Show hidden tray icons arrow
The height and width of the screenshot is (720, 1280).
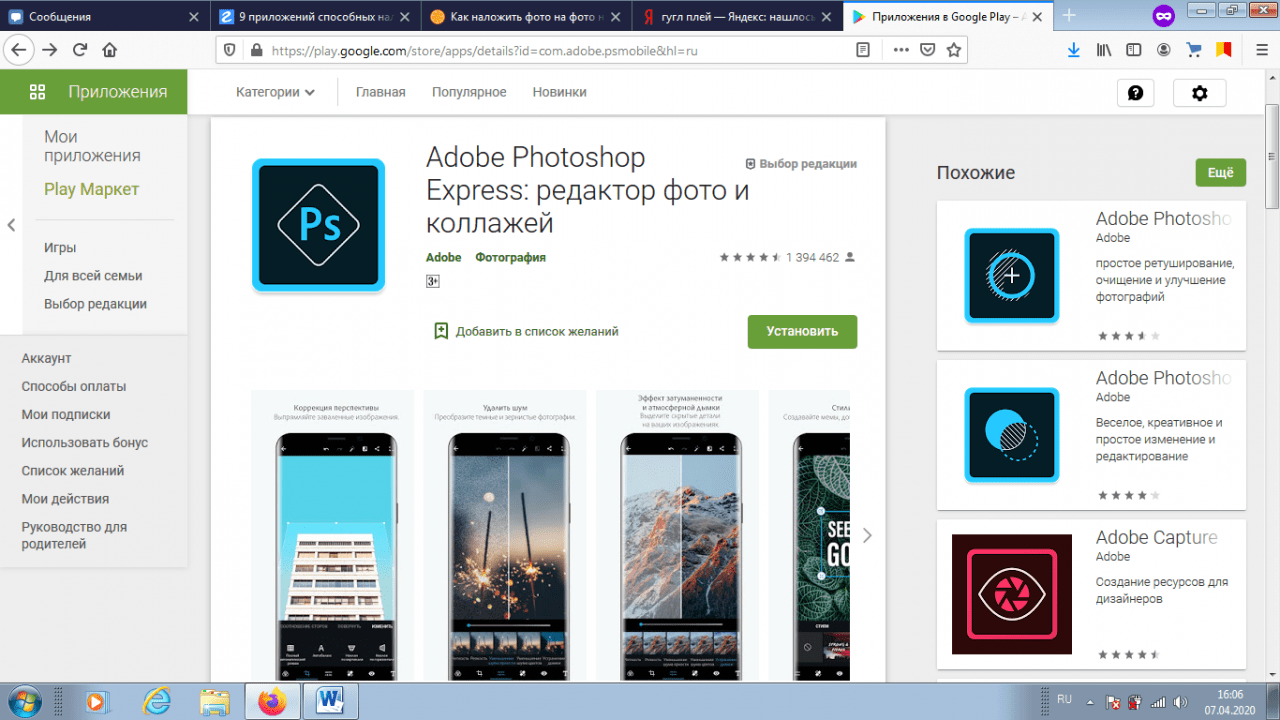1092,701
